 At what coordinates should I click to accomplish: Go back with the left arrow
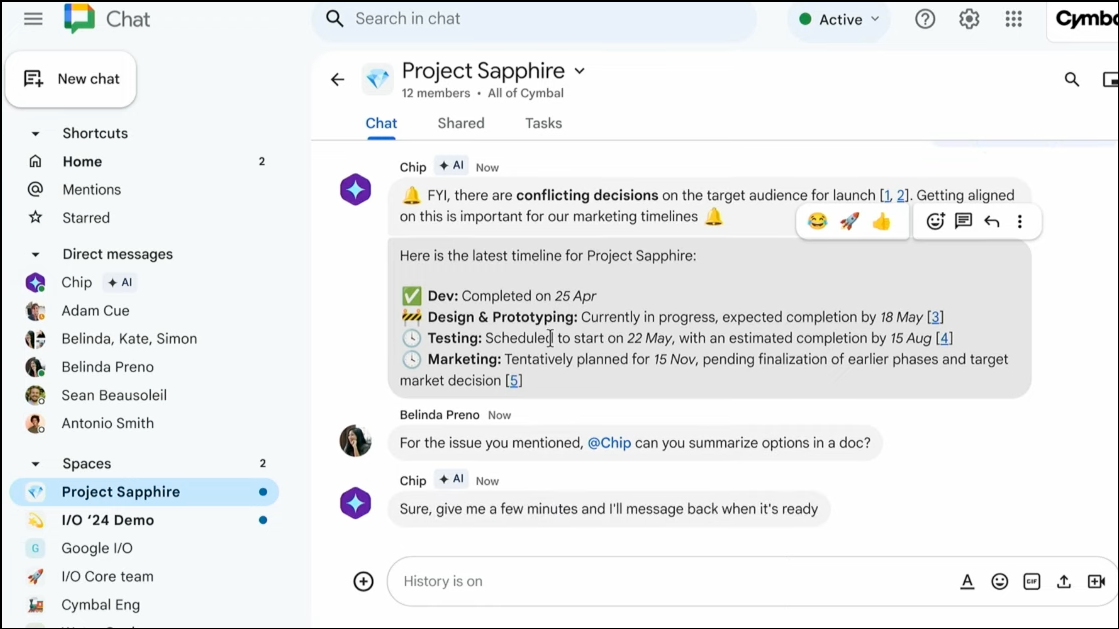(x=338, y=79)
